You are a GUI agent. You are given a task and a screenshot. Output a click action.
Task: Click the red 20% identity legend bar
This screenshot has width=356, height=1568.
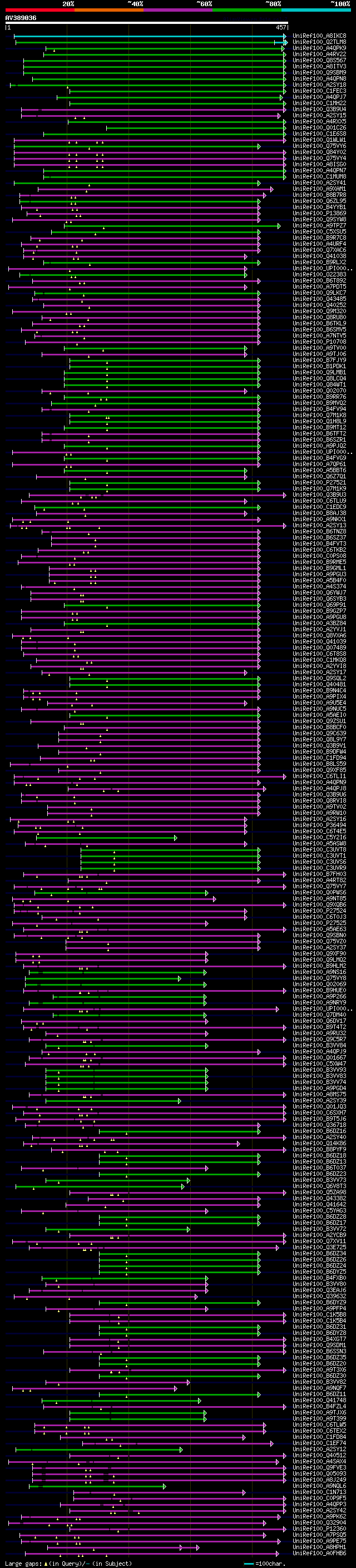click(39, 10)
